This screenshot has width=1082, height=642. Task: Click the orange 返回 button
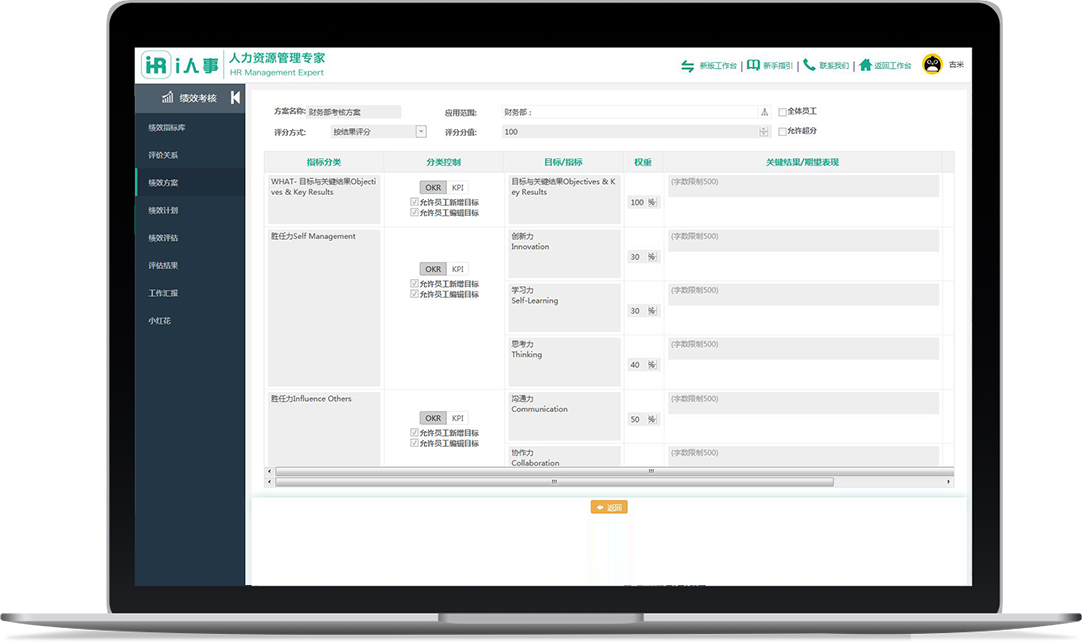[609, 507]
